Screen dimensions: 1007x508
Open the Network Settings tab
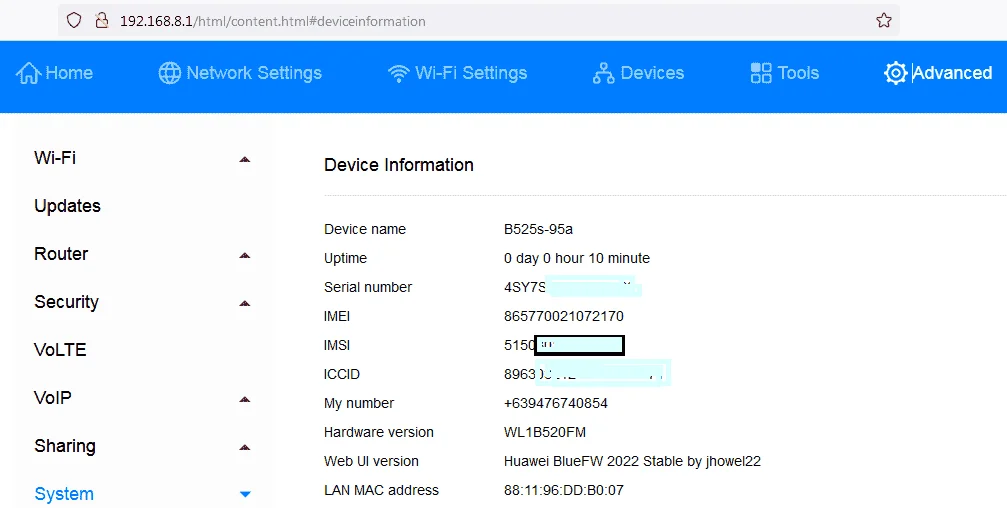(240, 73)
